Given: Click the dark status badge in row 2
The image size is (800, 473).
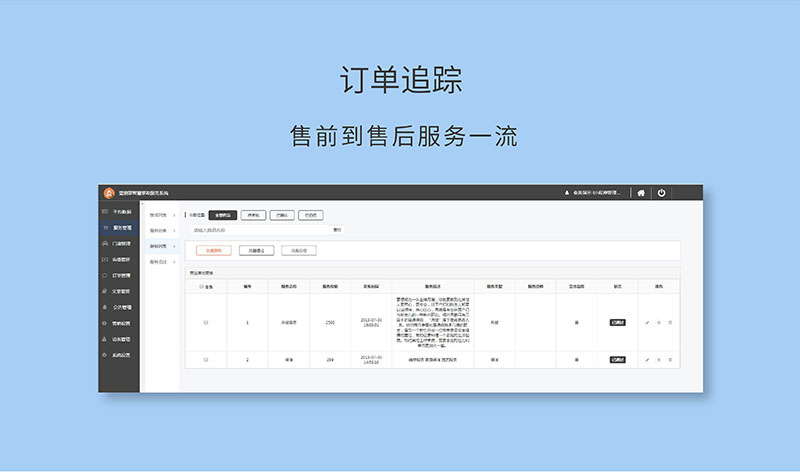Looking at the screenshot, I should (617, 360).
